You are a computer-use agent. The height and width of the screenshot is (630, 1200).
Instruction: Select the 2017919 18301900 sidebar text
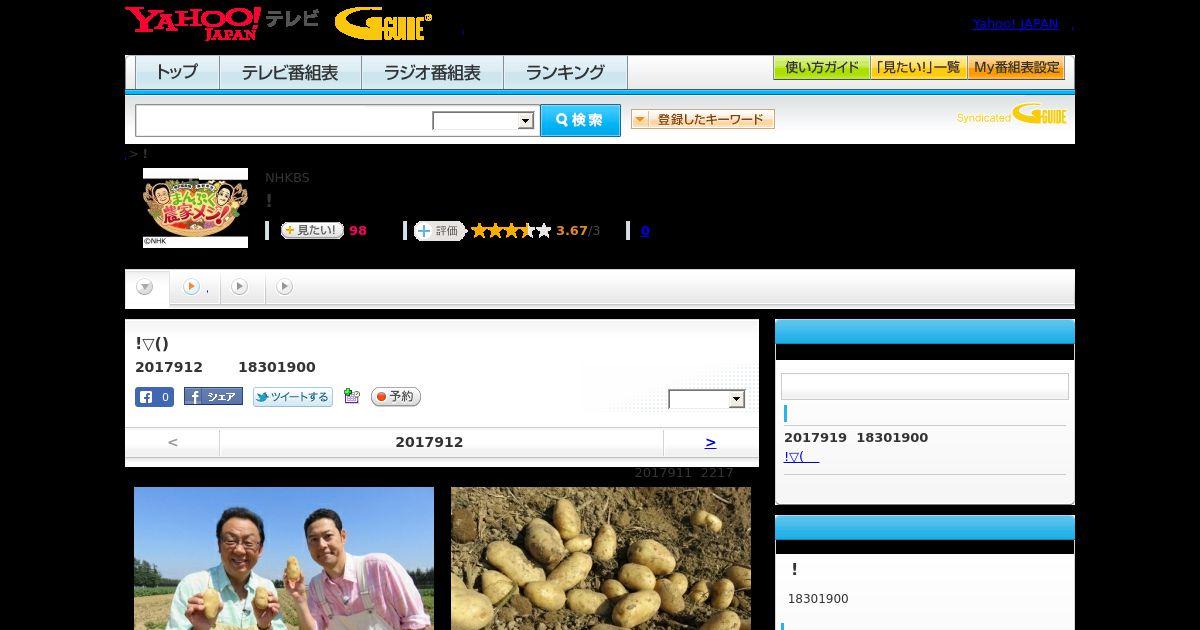click(x=856, y=438)
